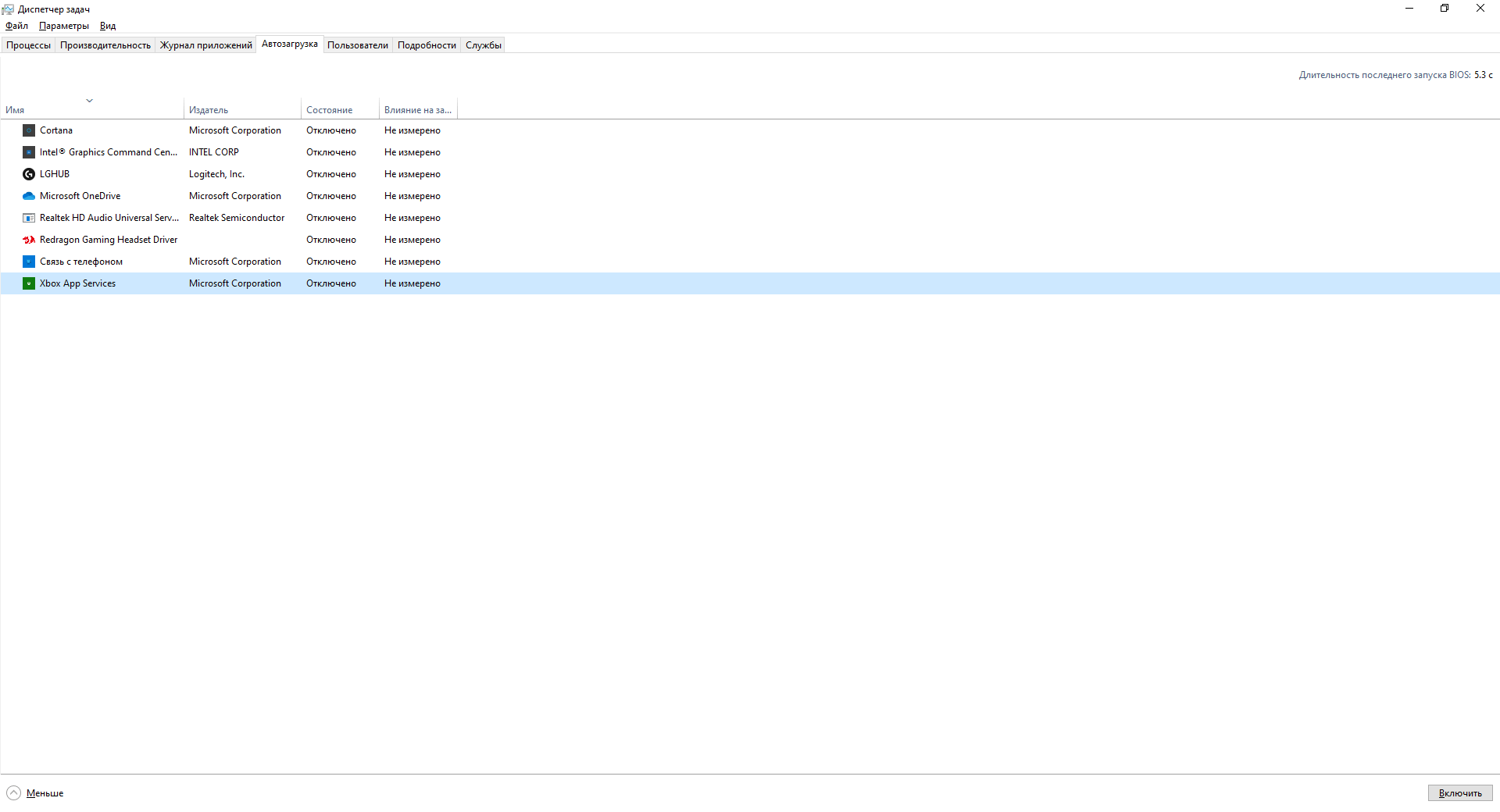This screenshot has width=1500, height=812.
Task: Click Не измерено in Связь с телефоном row
Action: click(412, 262)
